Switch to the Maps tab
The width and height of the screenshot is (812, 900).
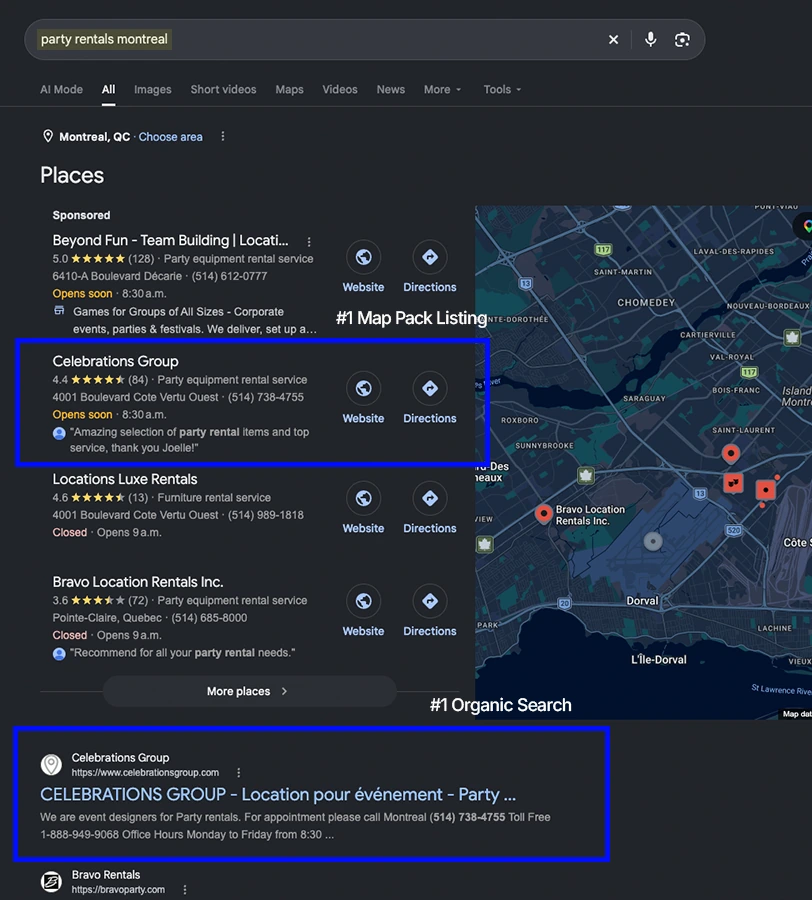[x=289, y=90]
